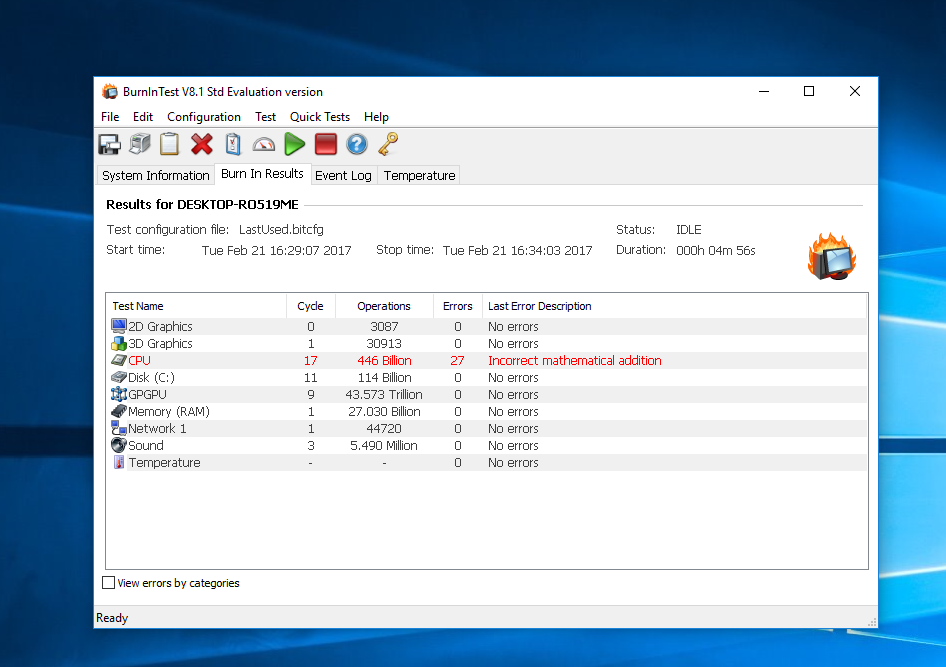Click the Disk (C:) drive icon
The width and height of the screenshot is (946, 667).
[119, 378]
